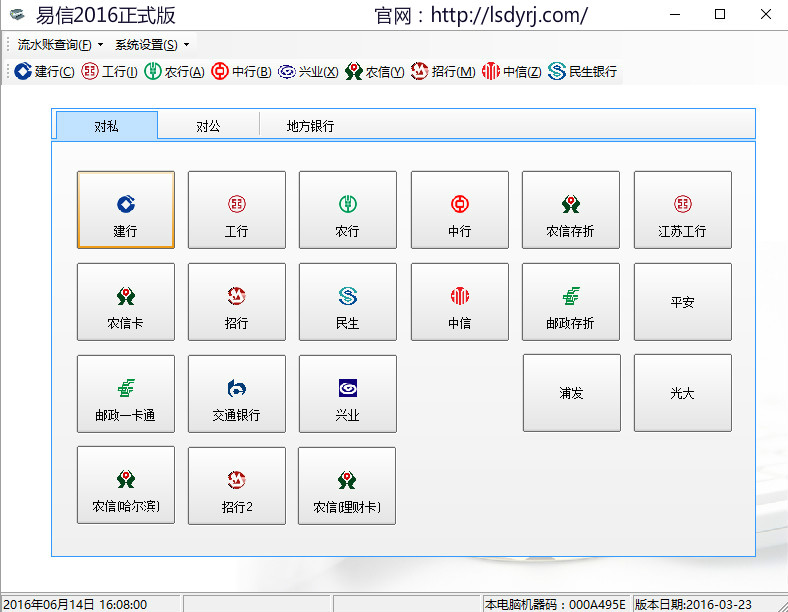Click the date-time 2016年06月14日 status text

coord(75,604)
